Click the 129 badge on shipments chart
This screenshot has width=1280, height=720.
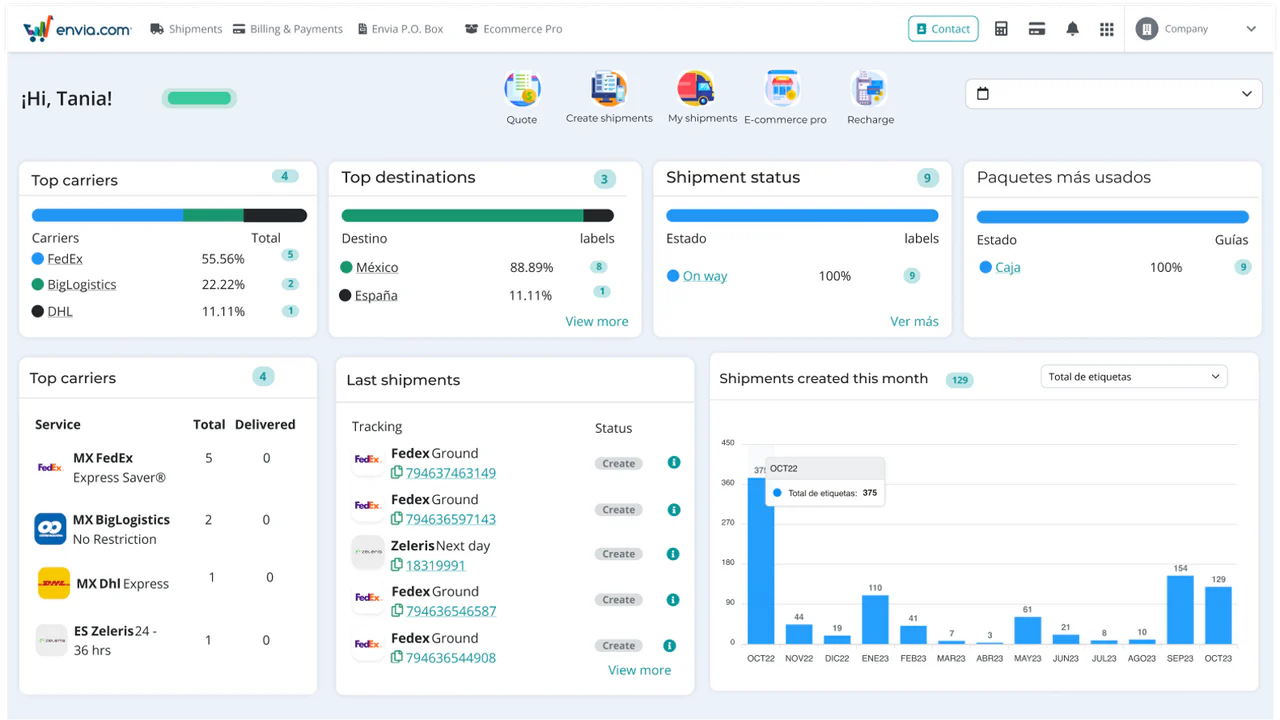[960, 380]
